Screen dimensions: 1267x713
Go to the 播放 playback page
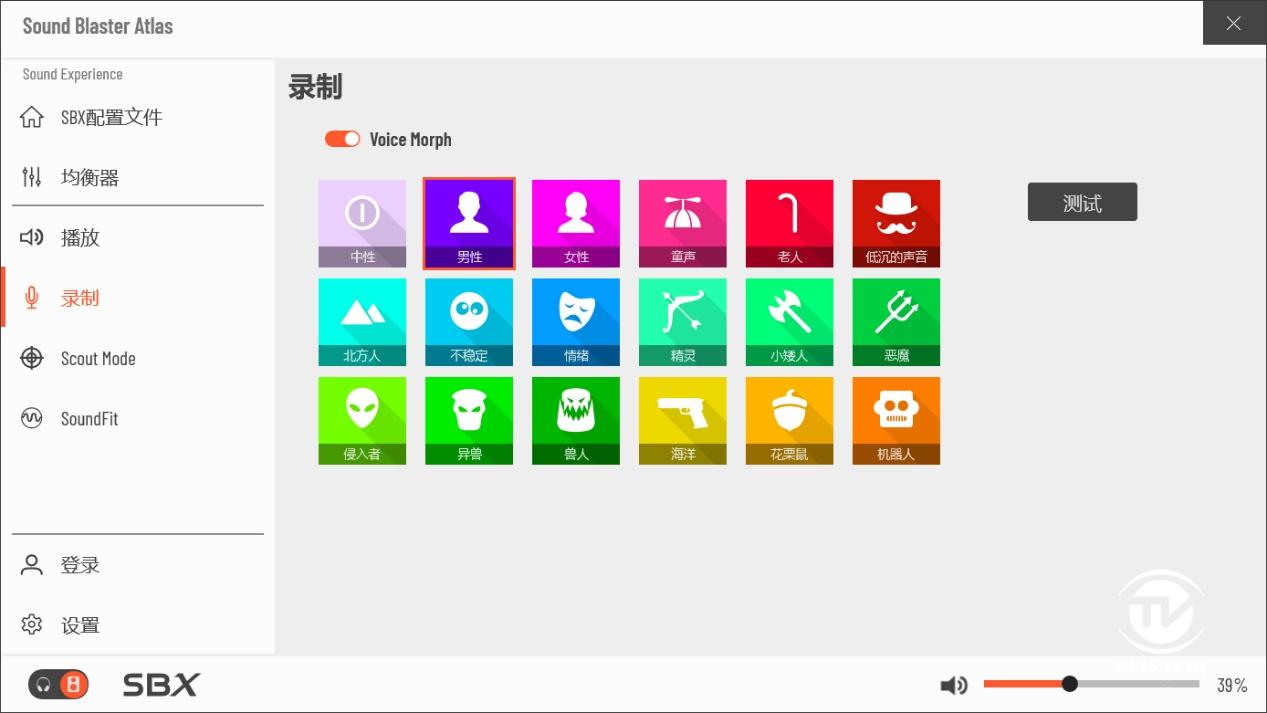coord(138,237)
